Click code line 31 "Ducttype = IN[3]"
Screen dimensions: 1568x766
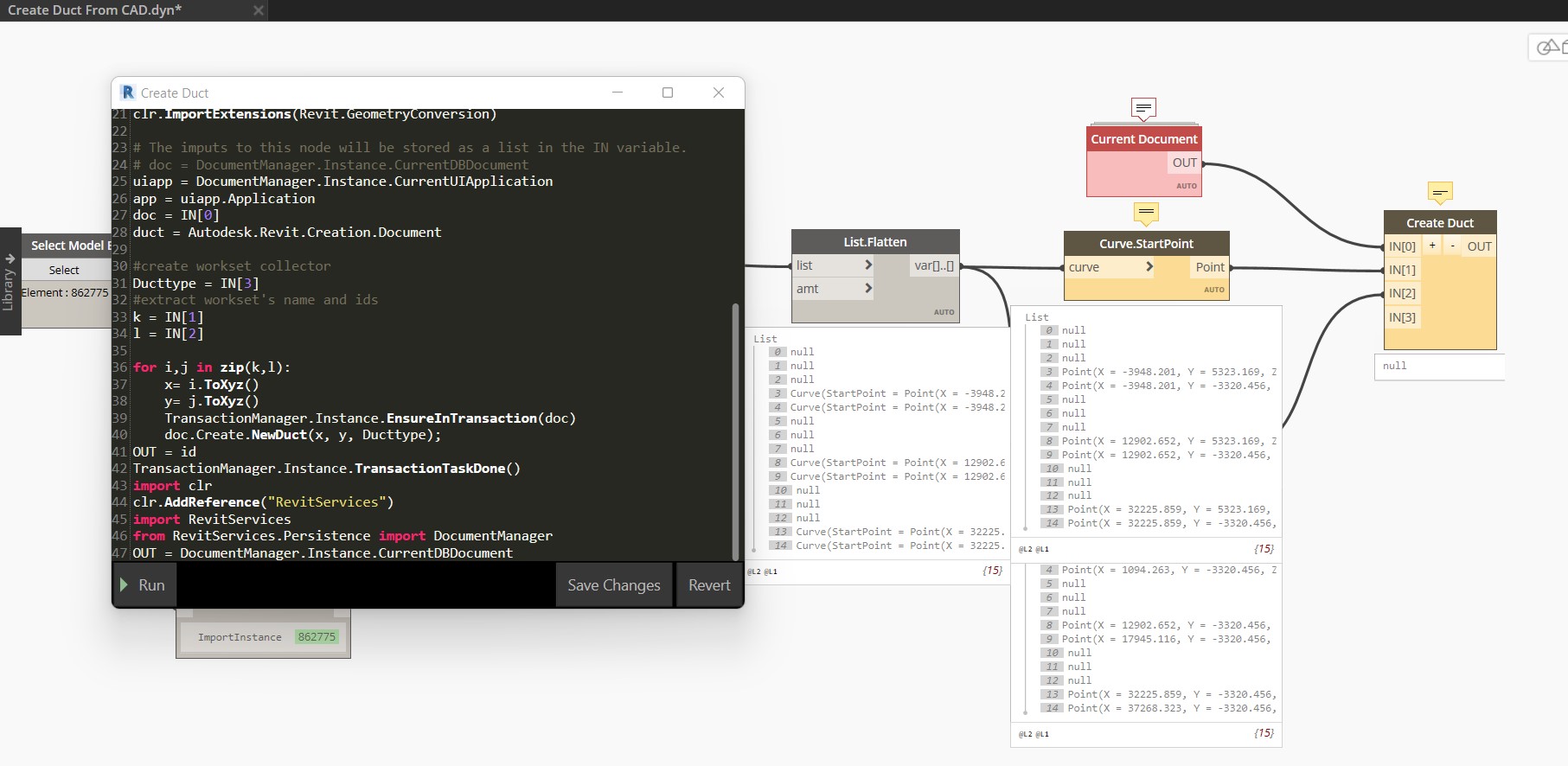[195, 283]
